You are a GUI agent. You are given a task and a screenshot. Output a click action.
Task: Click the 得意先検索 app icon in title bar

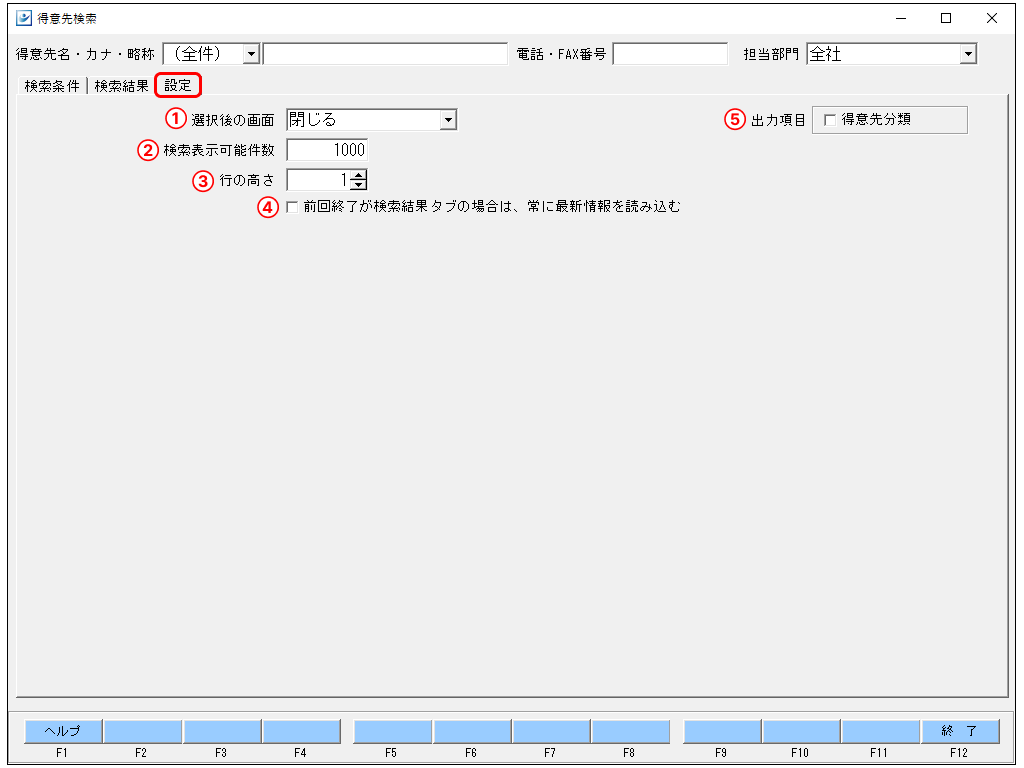(24, 18)
